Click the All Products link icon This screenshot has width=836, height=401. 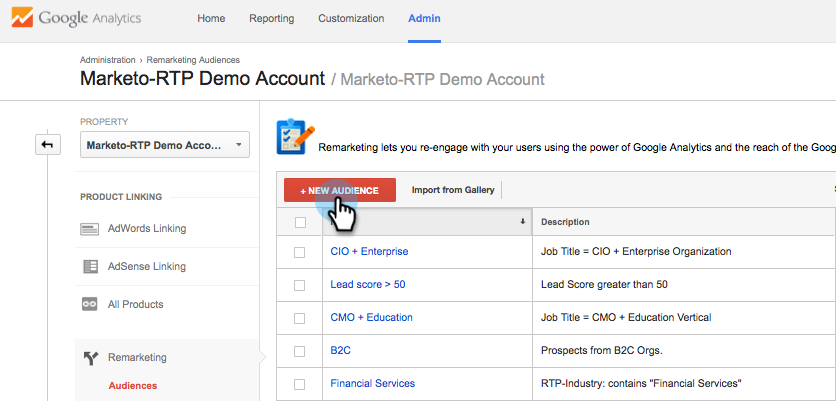pyautogui.click(x=90, y=304)
